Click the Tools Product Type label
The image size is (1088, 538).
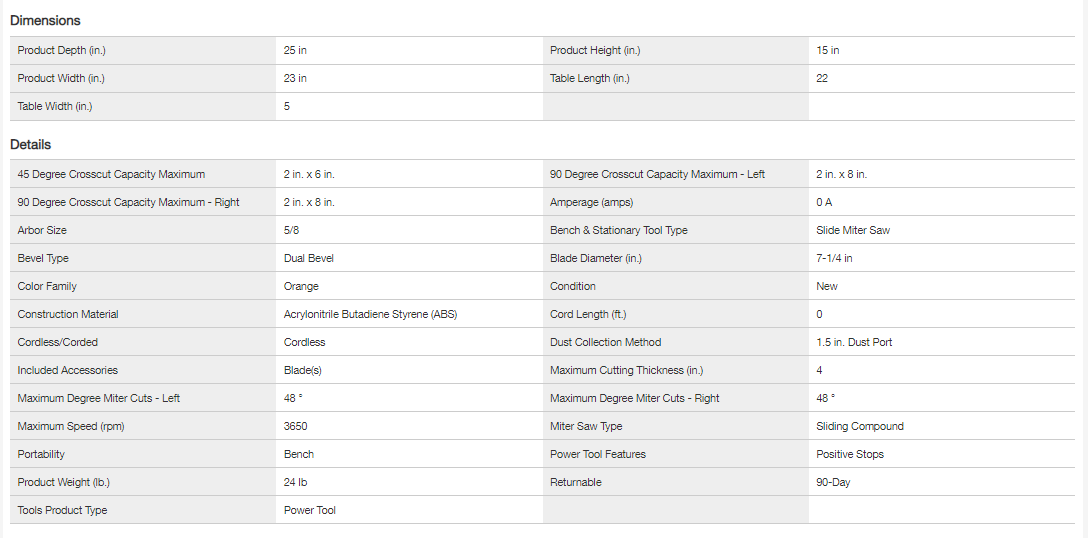62,510
